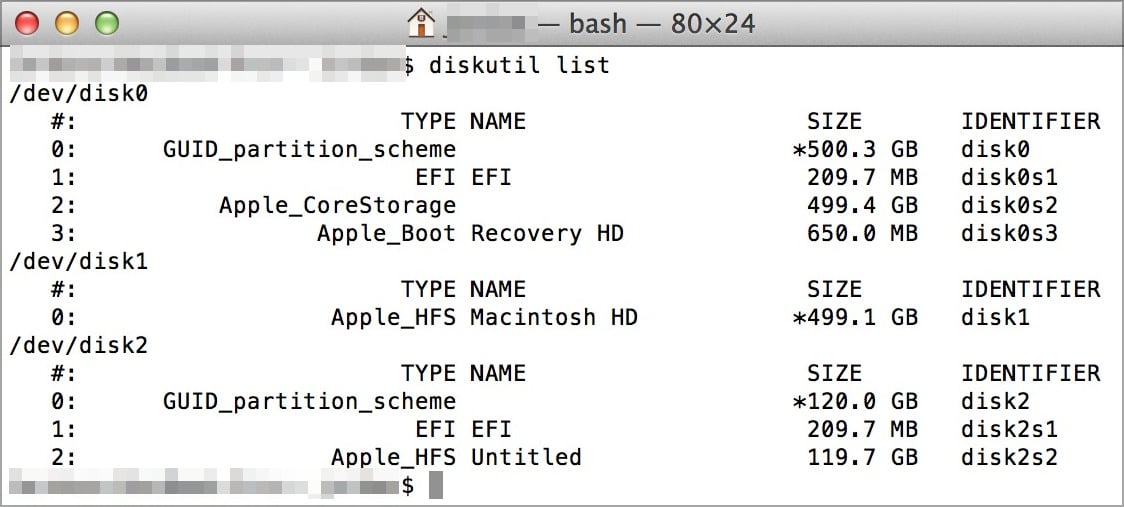The width and height of the screenshot is (1124, 507).
Task: Click the disk0s2 identifier
Action: (x=1009, y=206)
